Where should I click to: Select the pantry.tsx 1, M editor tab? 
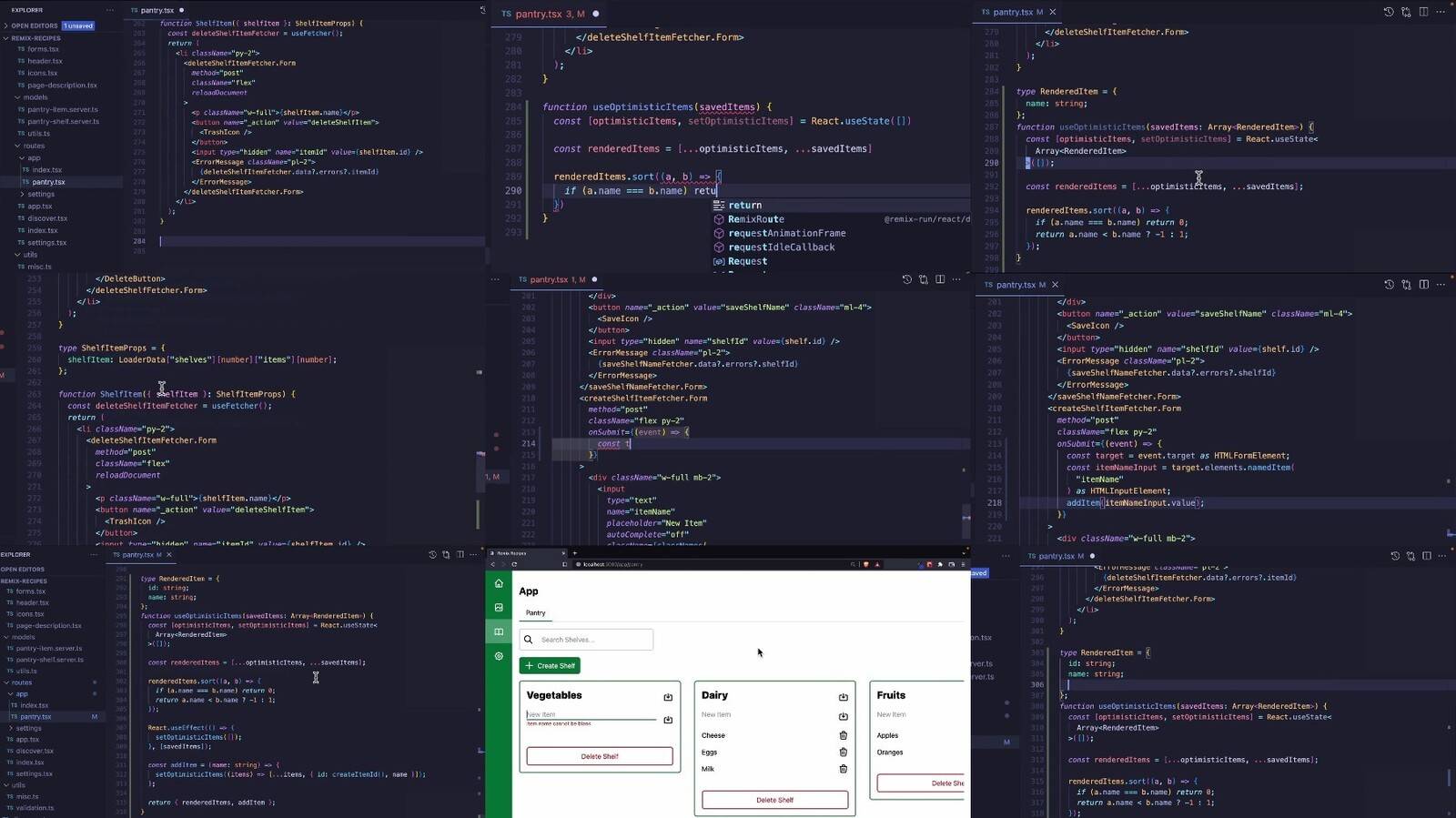pyautogui.click(x=558, y=279)
